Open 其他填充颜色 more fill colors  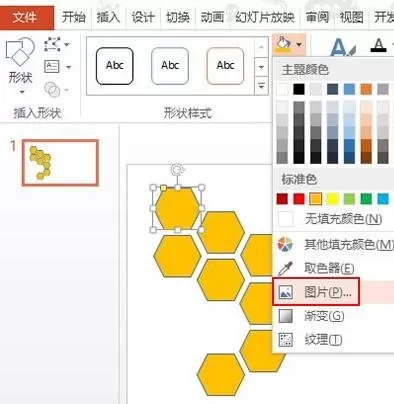(333, 245)
